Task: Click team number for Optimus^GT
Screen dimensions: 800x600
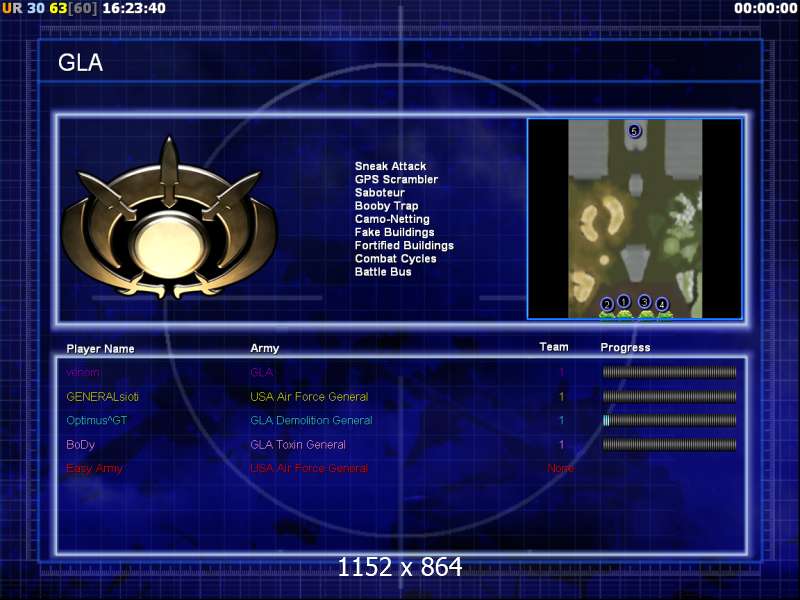Action: tap(561, 420)
